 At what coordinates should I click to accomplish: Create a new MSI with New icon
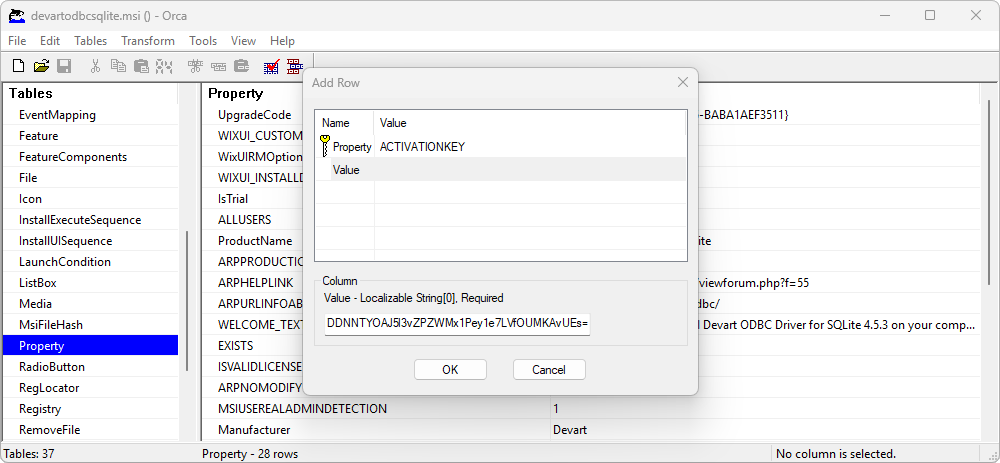pyautogui.click(x=19, y=66)
